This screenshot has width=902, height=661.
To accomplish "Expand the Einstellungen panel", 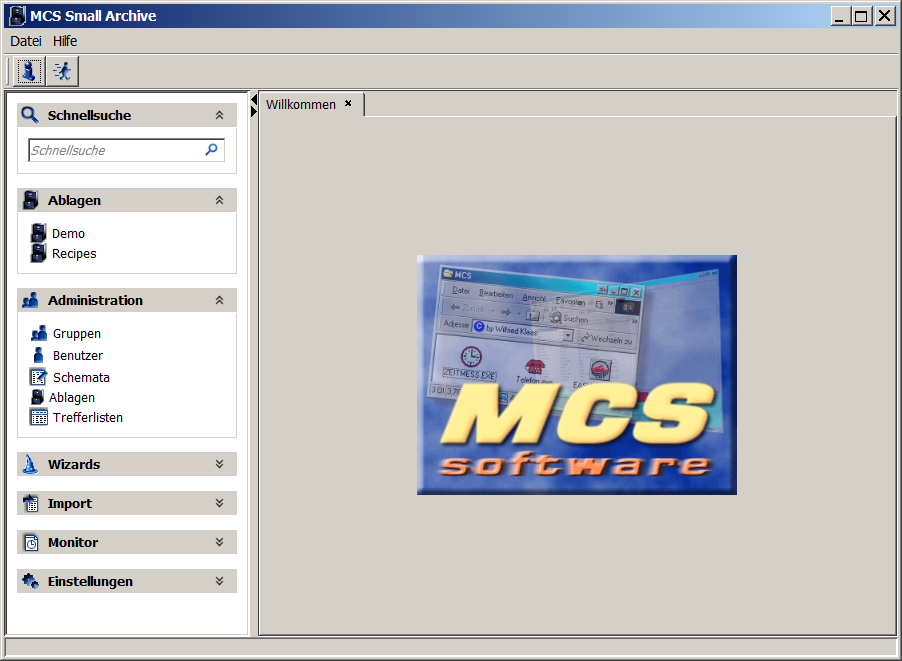I will 219,581.
